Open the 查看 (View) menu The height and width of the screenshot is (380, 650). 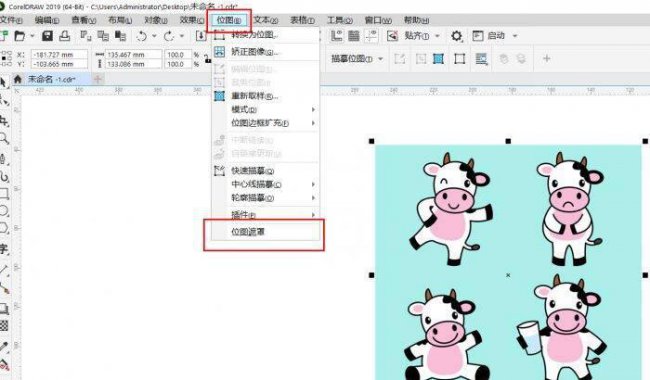click(x=83, y=20)
